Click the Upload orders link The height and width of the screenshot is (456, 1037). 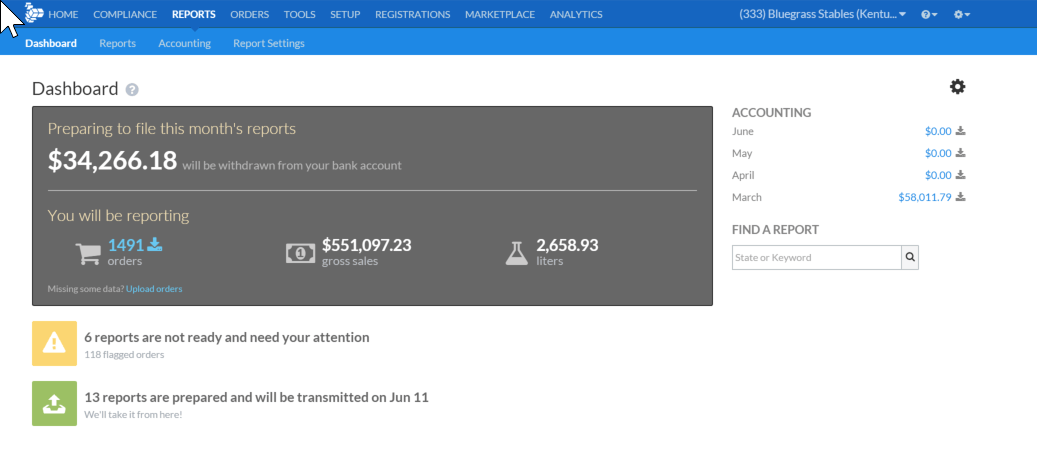pyautogui.click(x=154, y=289)
